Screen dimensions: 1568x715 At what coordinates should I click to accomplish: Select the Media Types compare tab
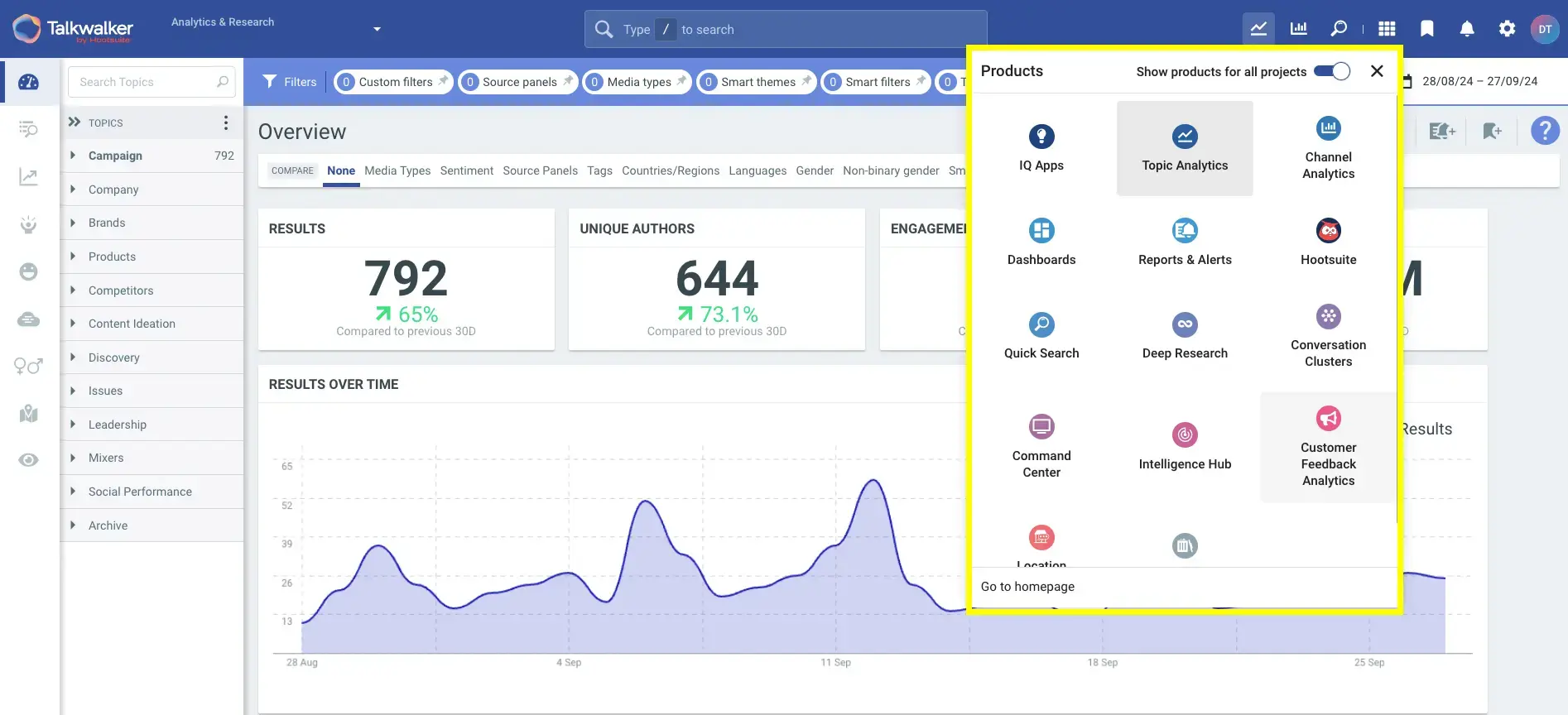(397, 170)
